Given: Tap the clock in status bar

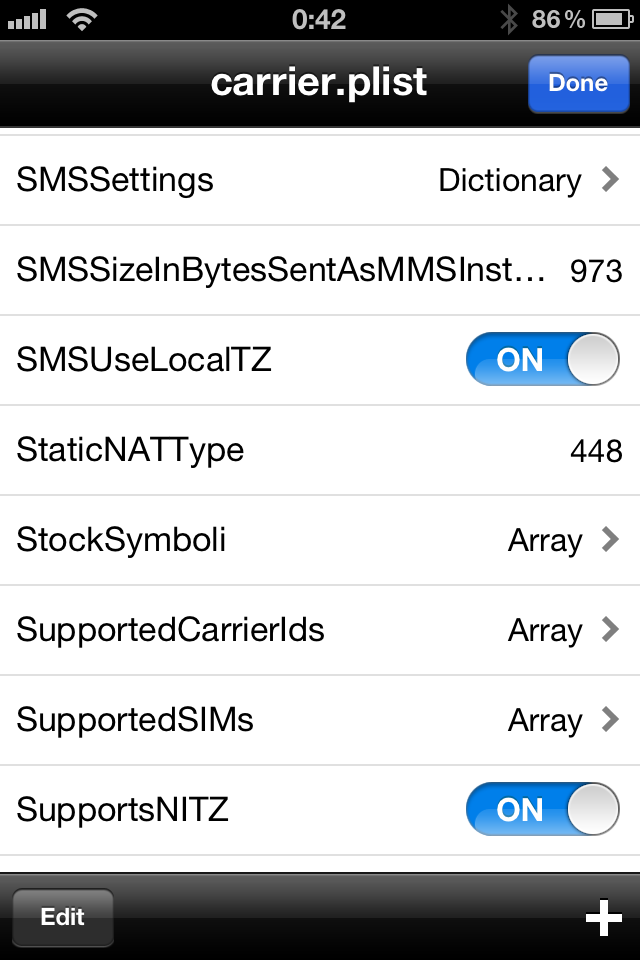Looking at the screenshot, I should (318, 20).
